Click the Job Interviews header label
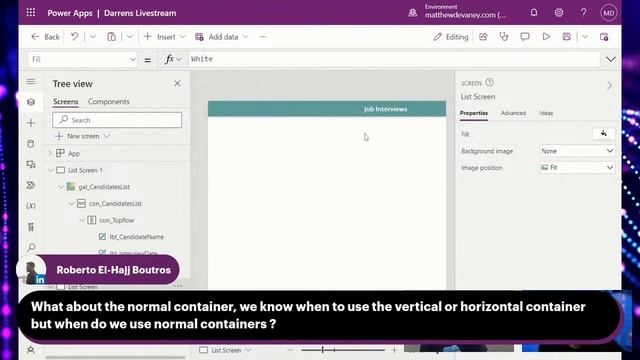The width and height of the screenshot is (640, 360). point(385,109)
